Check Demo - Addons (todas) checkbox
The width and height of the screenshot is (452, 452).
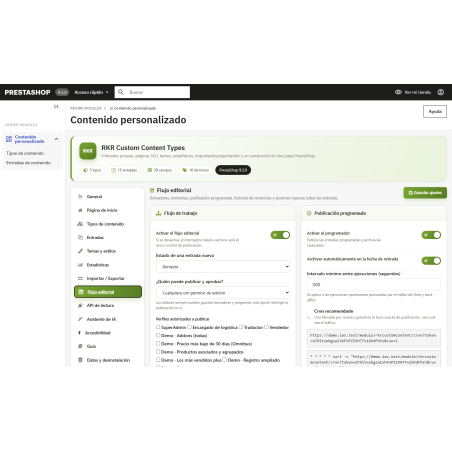click(158, 335)
